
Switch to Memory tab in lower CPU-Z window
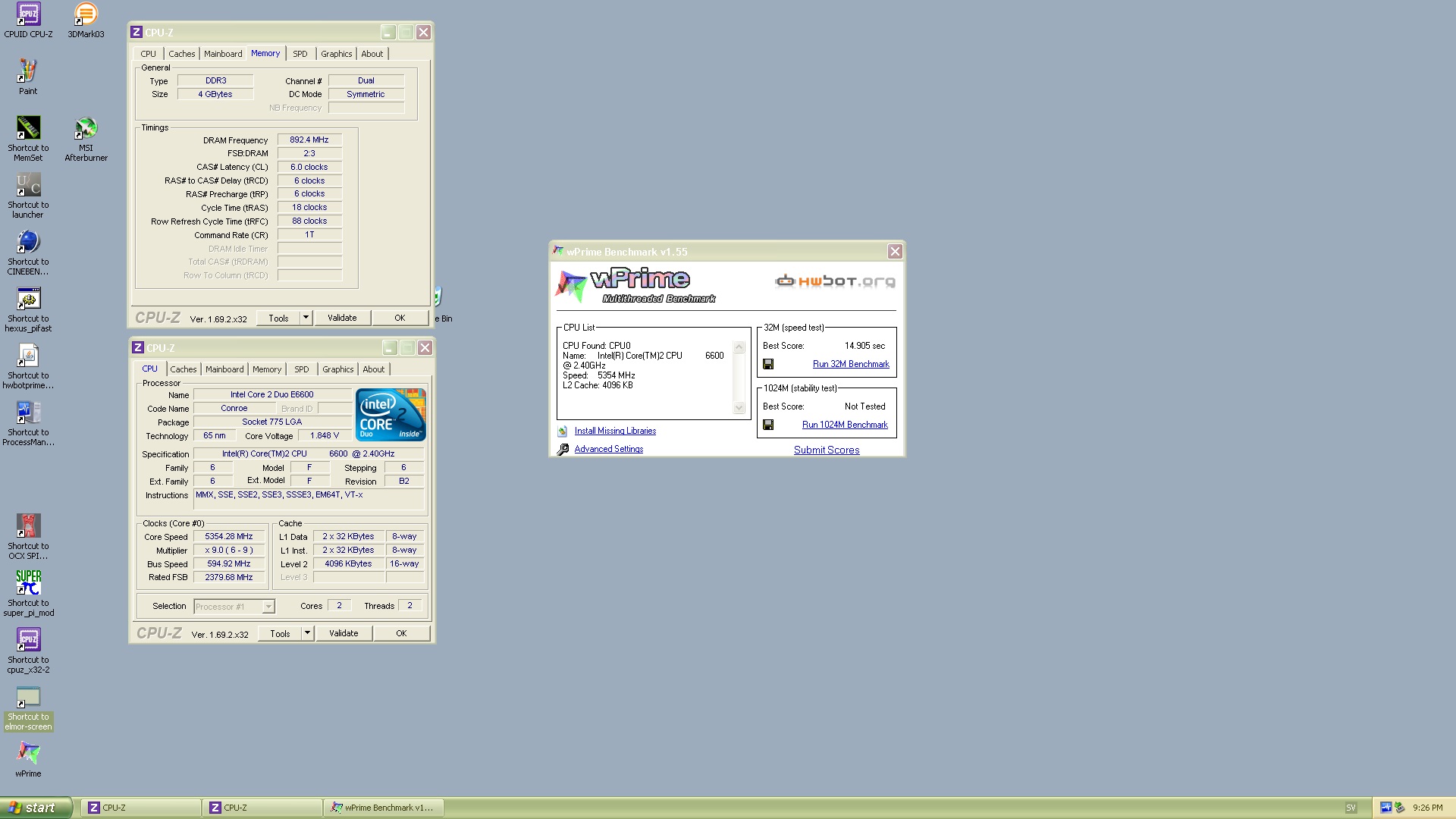pyautogui.click(x=267, y=369)
